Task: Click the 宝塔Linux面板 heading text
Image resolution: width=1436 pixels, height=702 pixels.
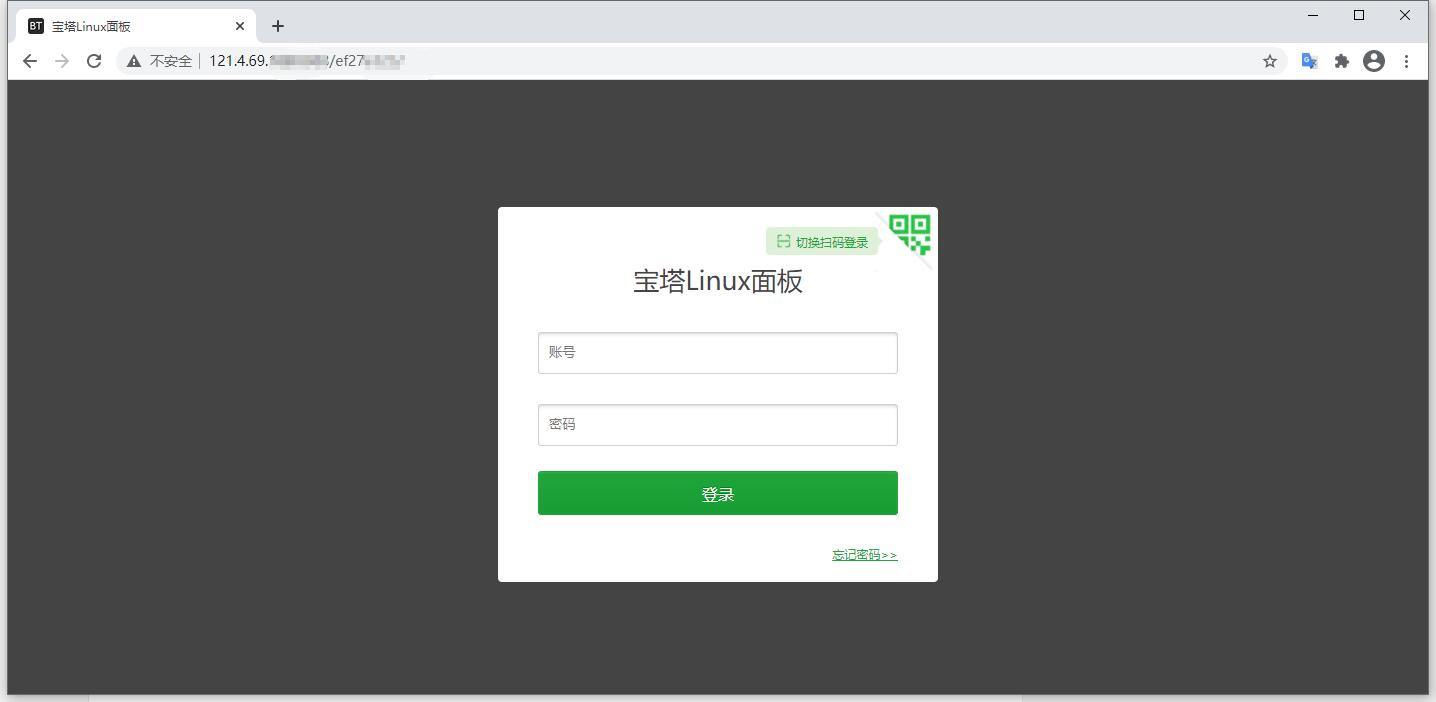Action: pyautogui.click(x=718, y=281)
